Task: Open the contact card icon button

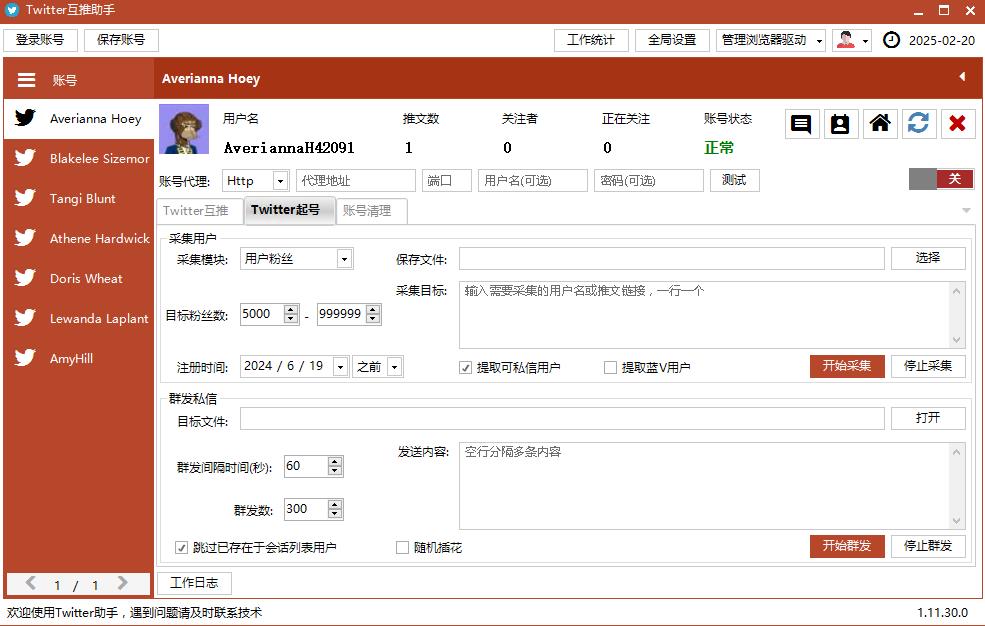Action: point(840,124)
